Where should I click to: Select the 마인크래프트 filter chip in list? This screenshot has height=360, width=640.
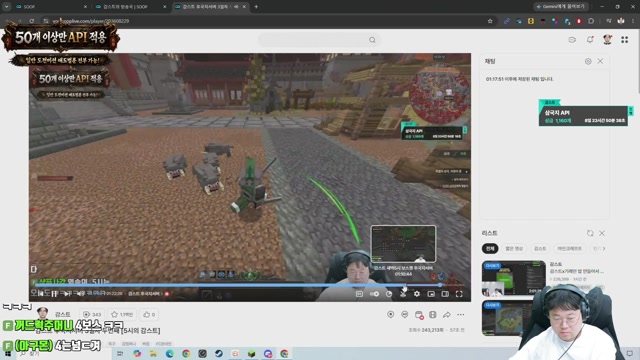[x=569, y=248]
